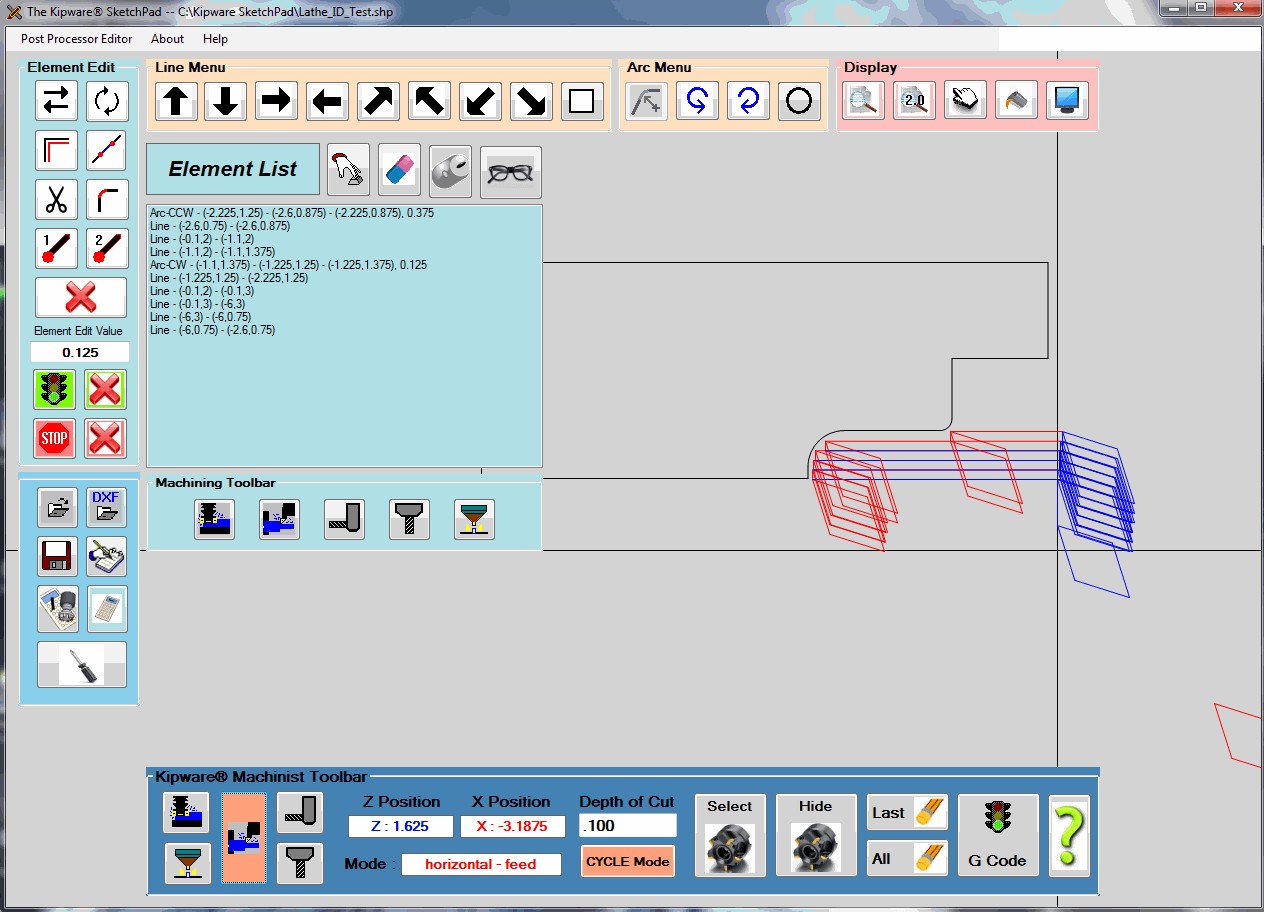
Task: Select the row 'Line - (-6,3) - (-6,0.75)'
Action: pyautogui.click(x=199, y=317)
